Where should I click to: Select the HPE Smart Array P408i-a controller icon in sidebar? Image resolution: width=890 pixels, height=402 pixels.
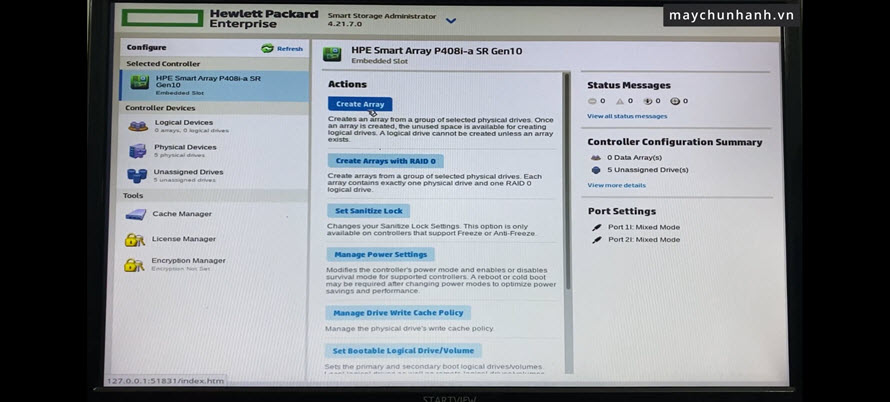140,82
